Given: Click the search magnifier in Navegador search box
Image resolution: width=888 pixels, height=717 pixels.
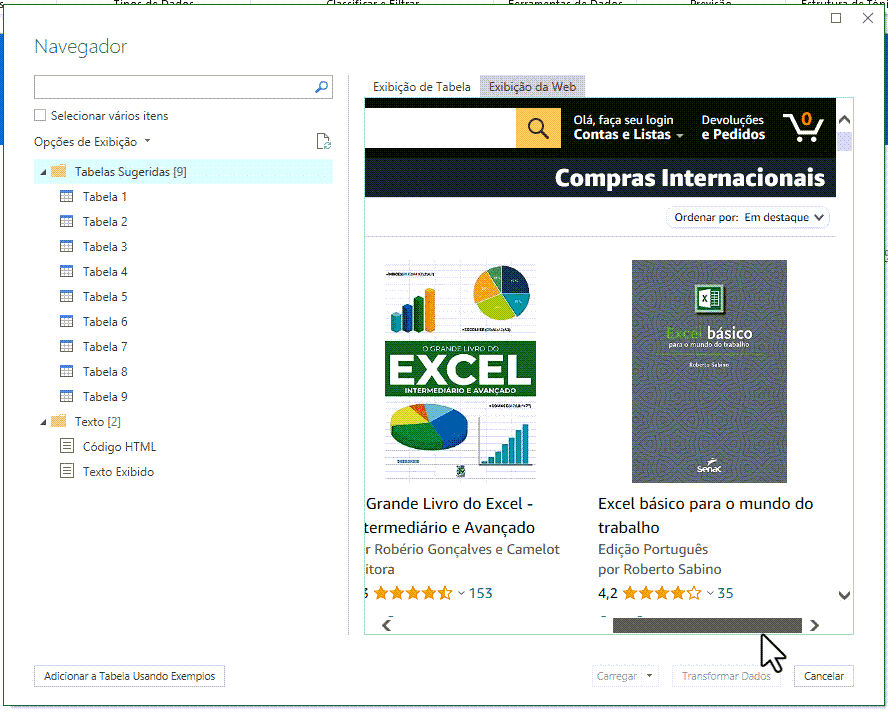Looking at the screenshot, I should [321, 87].
